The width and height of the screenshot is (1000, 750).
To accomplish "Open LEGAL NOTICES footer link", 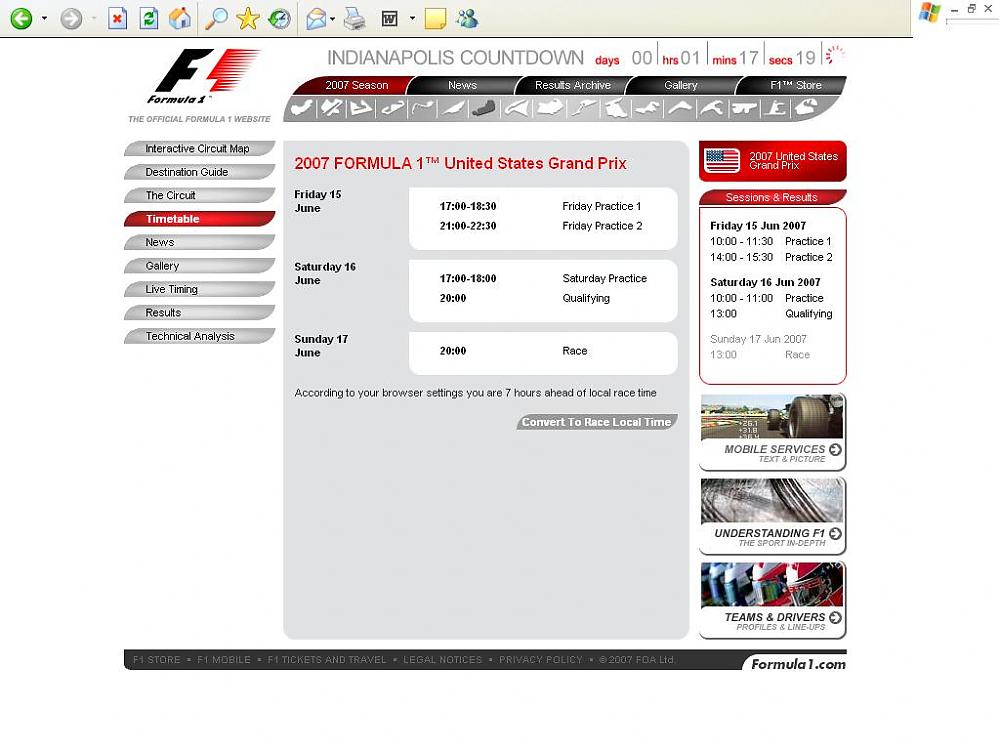I will tap(443, 659).
